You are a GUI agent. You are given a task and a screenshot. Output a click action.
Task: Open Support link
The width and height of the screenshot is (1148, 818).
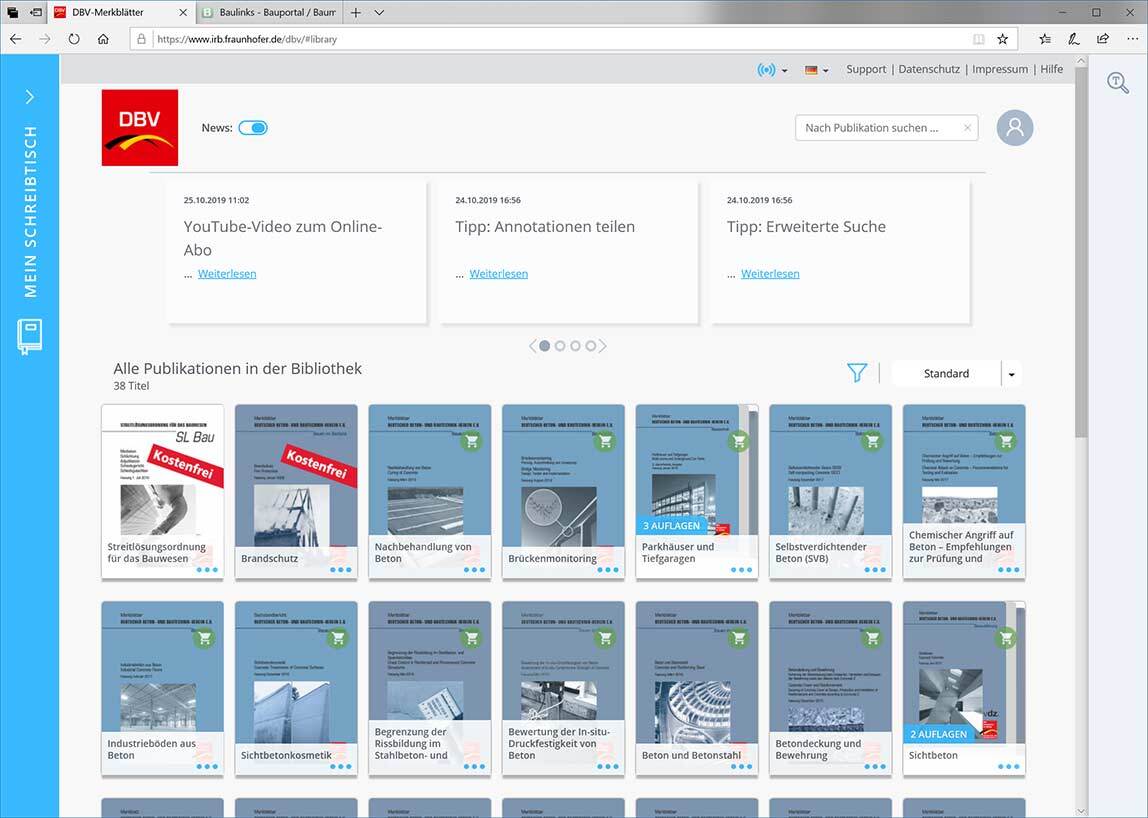pyautogui.click(x=866, y=69)
